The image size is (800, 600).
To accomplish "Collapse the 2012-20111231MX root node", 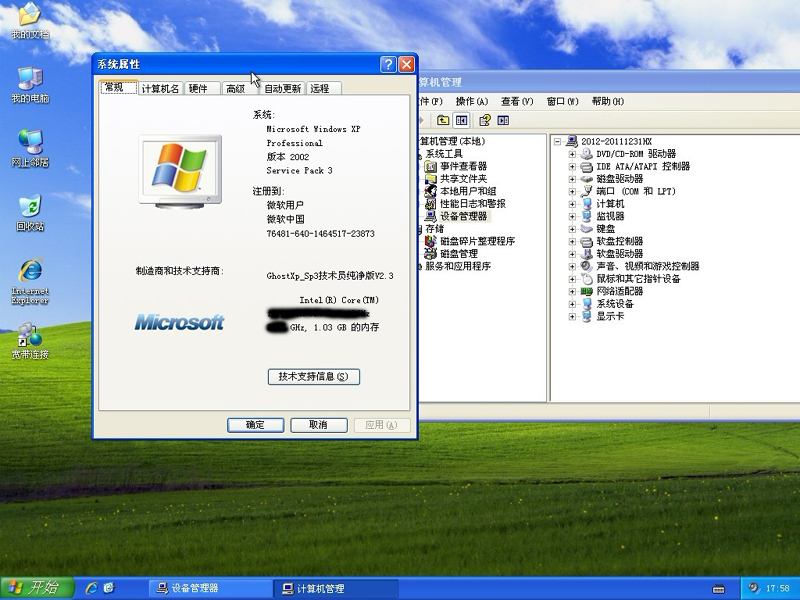I will tap(557, 141).
